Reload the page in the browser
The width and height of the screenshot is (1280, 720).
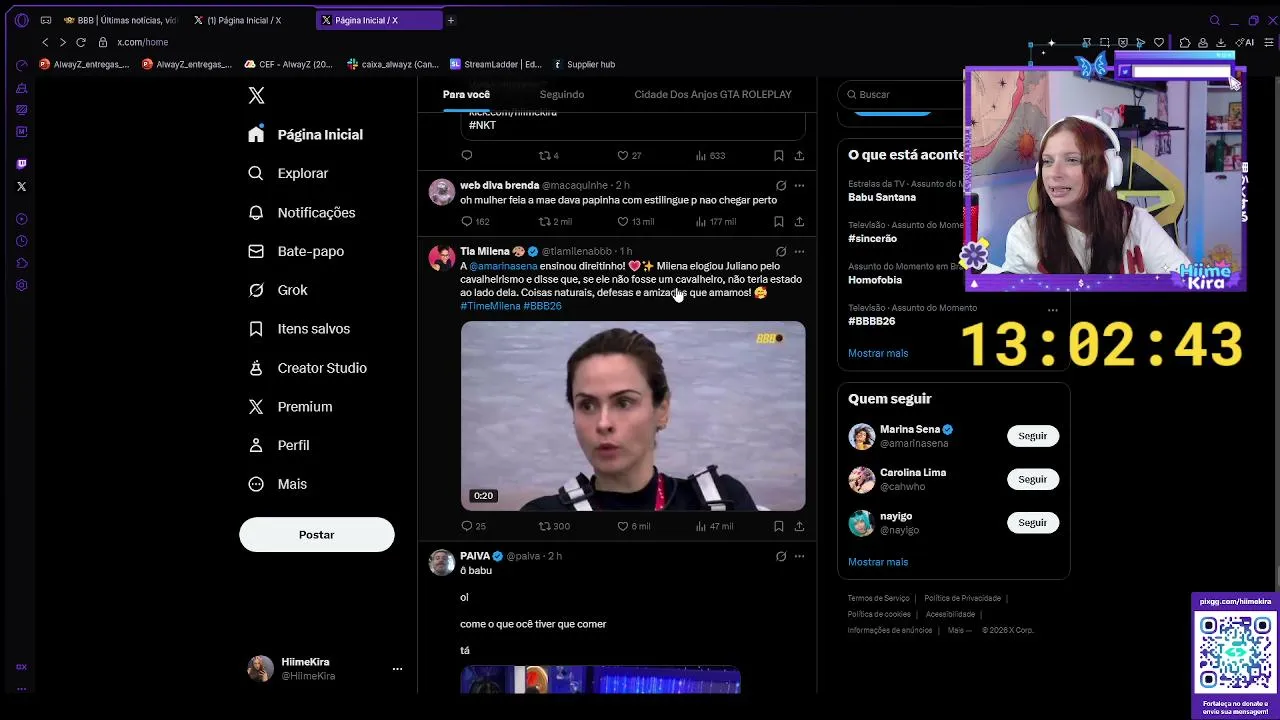pyautogui.click(x=81, y=42)
